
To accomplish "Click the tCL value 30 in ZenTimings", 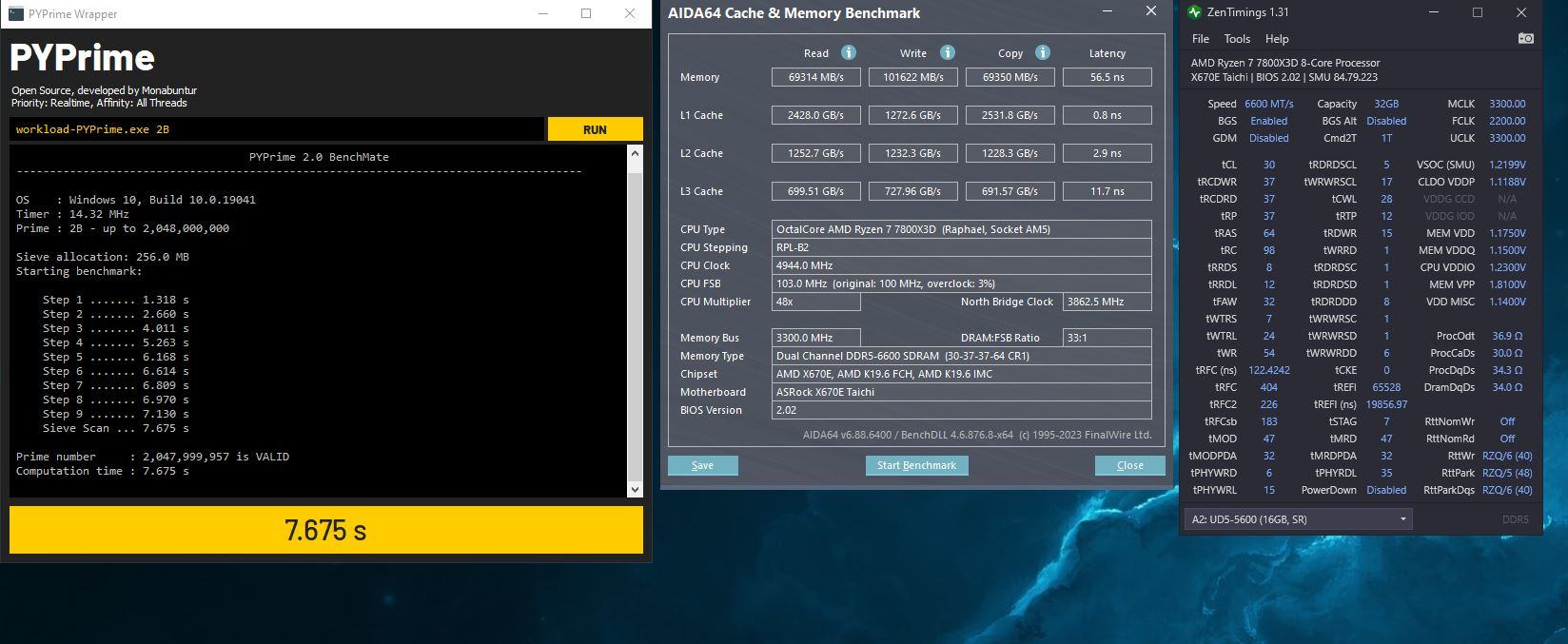I will (1269, 165).
